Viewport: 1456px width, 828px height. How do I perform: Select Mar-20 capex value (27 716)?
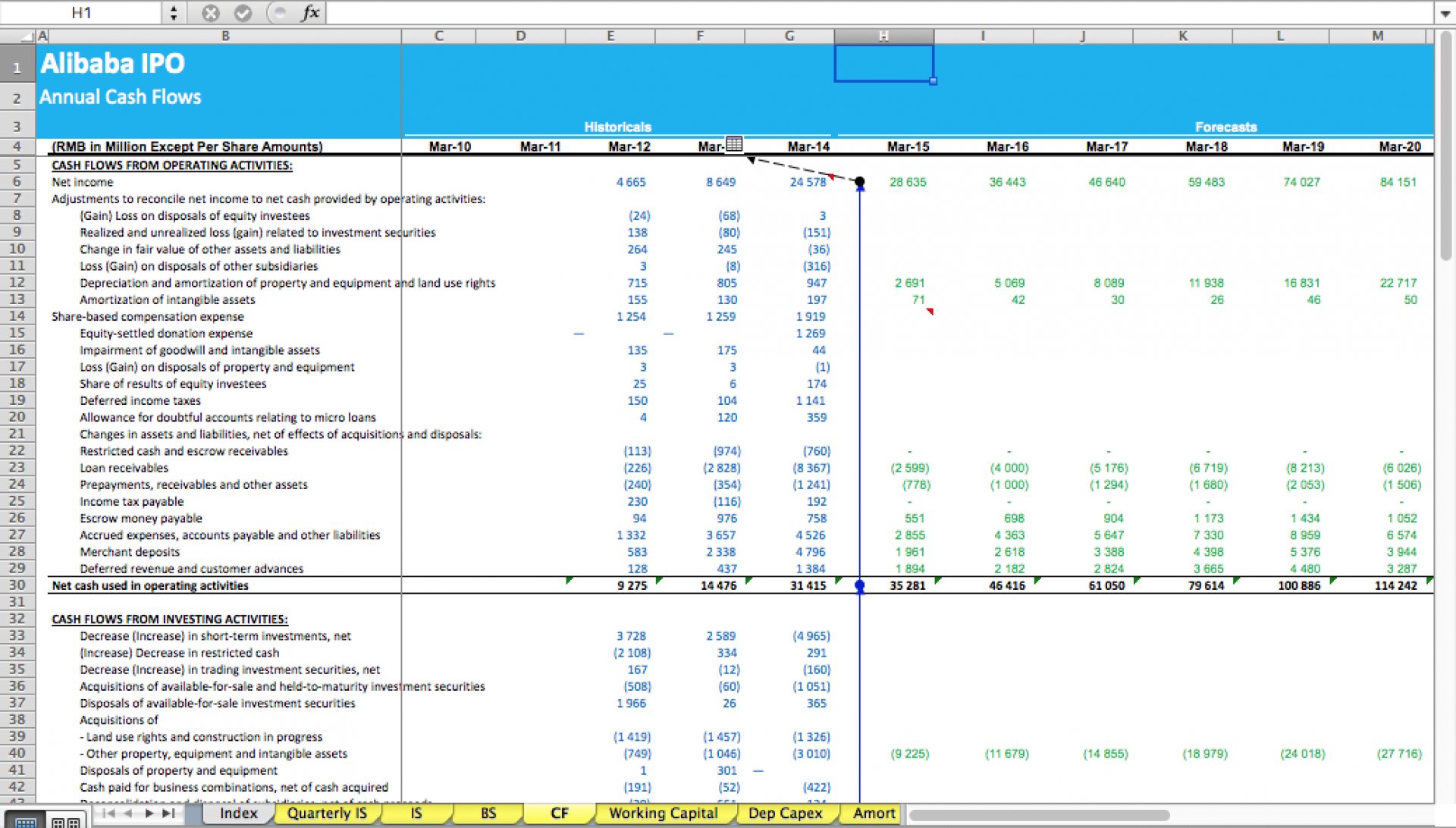click(x=1399, y=754)
